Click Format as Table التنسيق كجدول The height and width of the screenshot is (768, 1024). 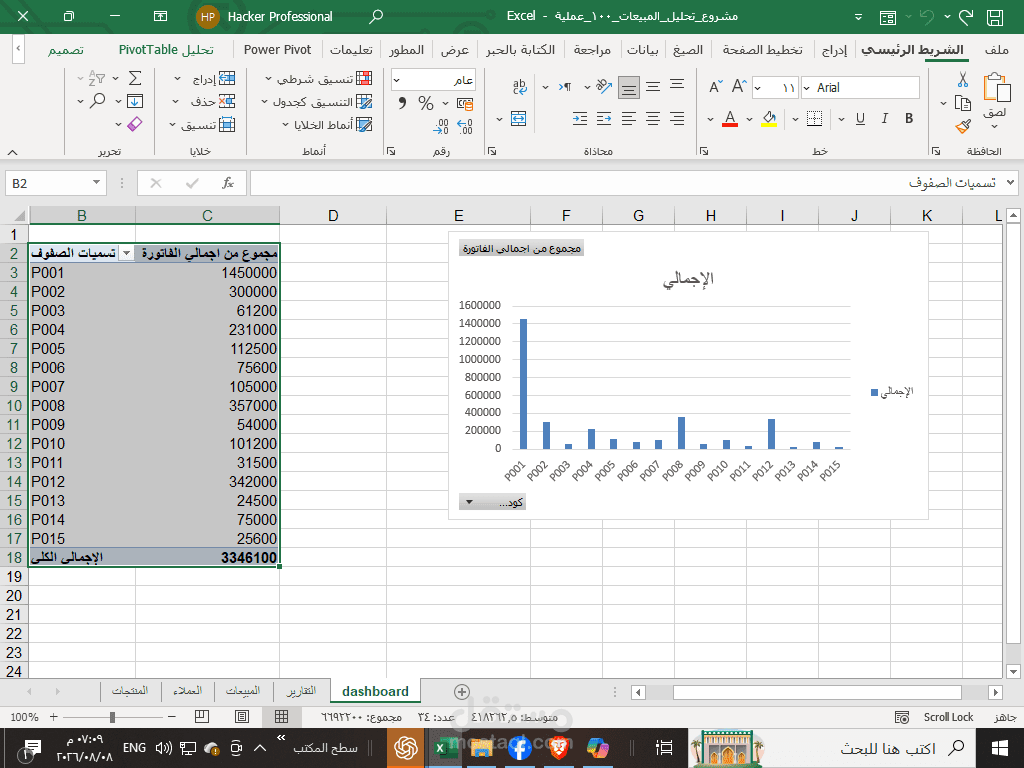point(316,102)
